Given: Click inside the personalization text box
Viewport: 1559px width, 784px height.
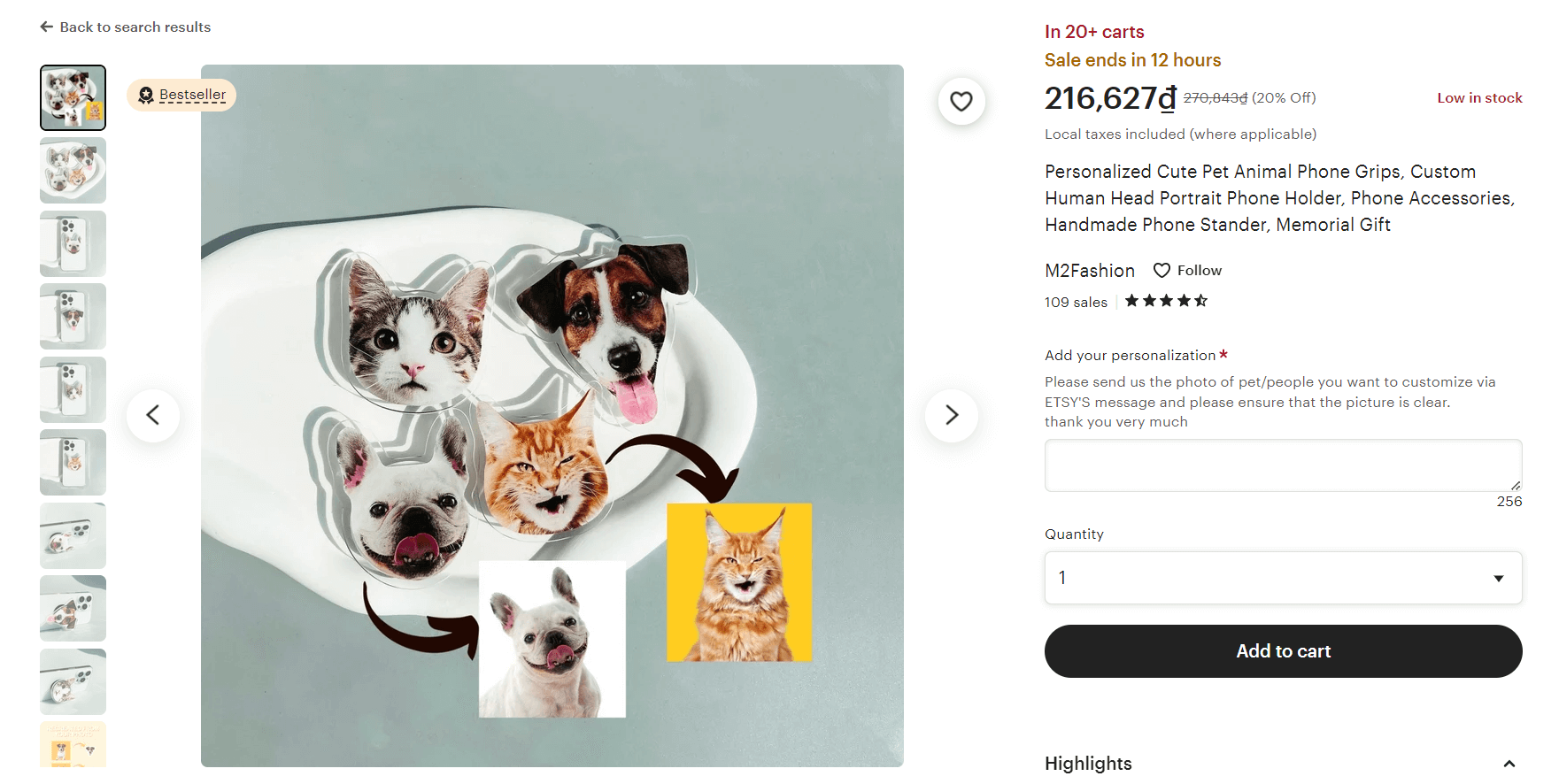Looking at the screenshot, I should click(1283, 465).
